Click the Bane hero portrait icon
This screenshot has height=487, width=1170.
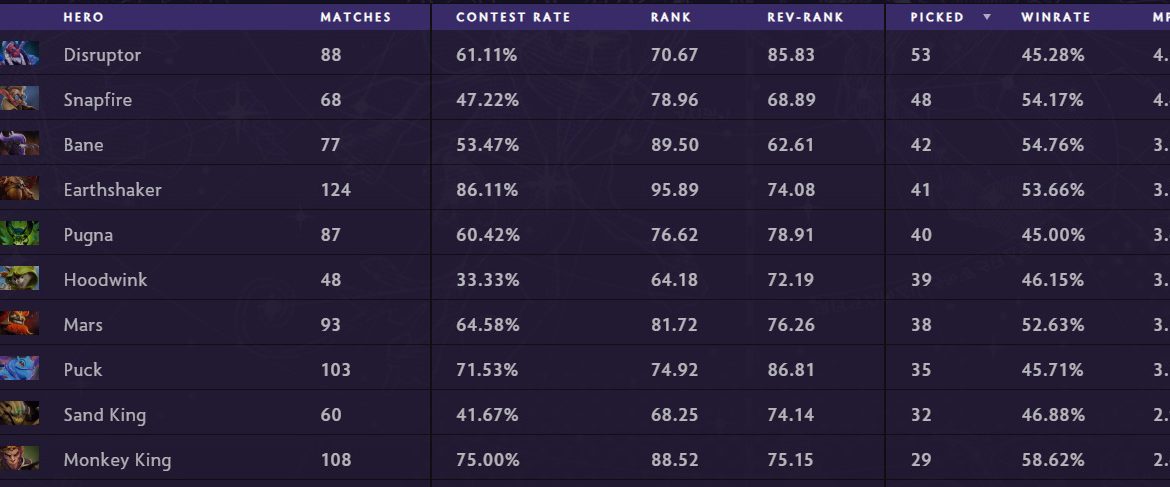coord(20,144)
